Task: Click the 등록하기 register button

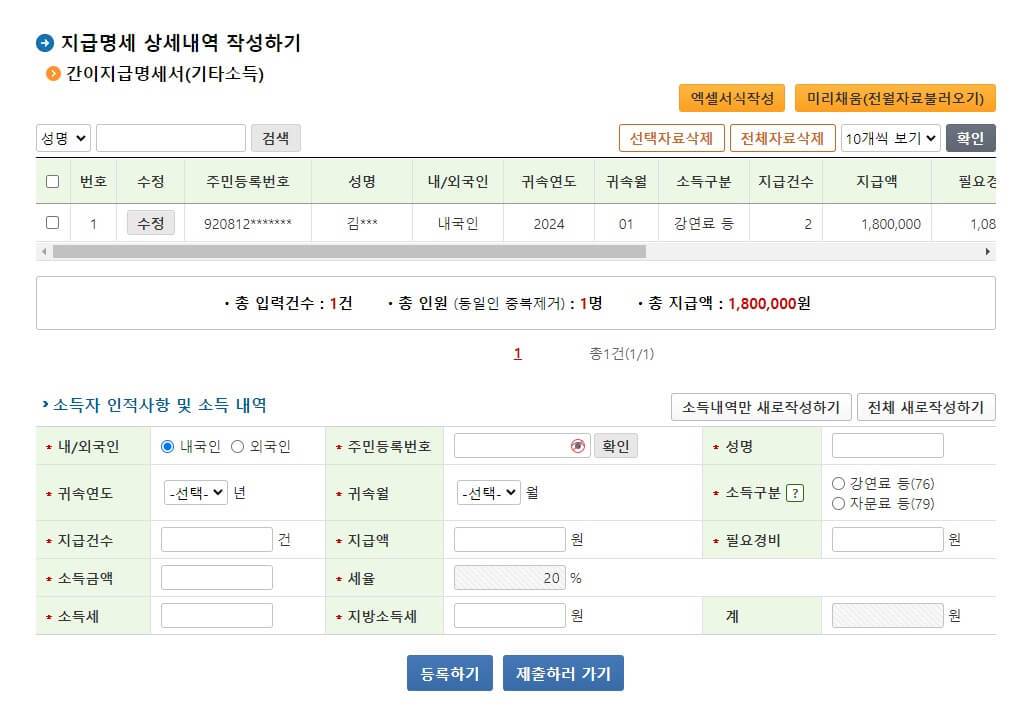Action: click(x=449, y=673)
